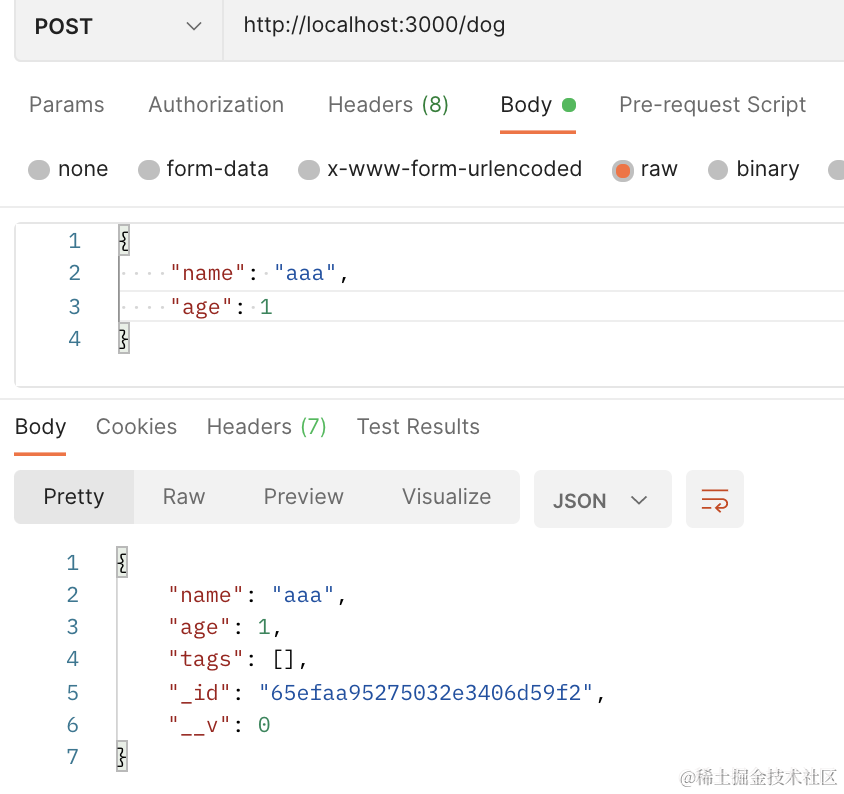The image size is (844, 794).
Task: Open response Headers (7) tab
Action: click(266, 427)
